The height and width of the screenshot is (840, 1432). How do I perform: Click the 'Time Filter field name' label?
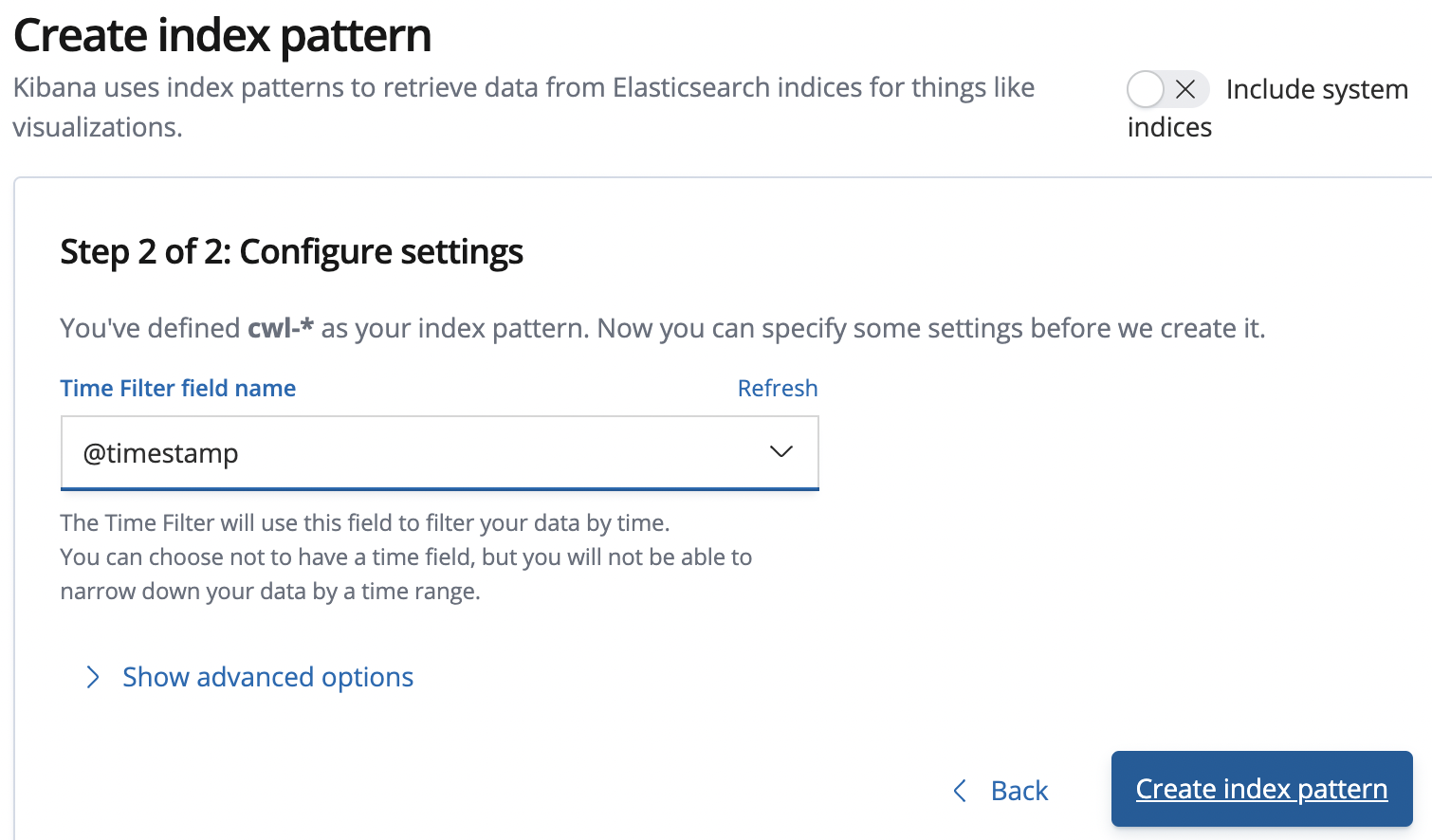coord(178,389)
